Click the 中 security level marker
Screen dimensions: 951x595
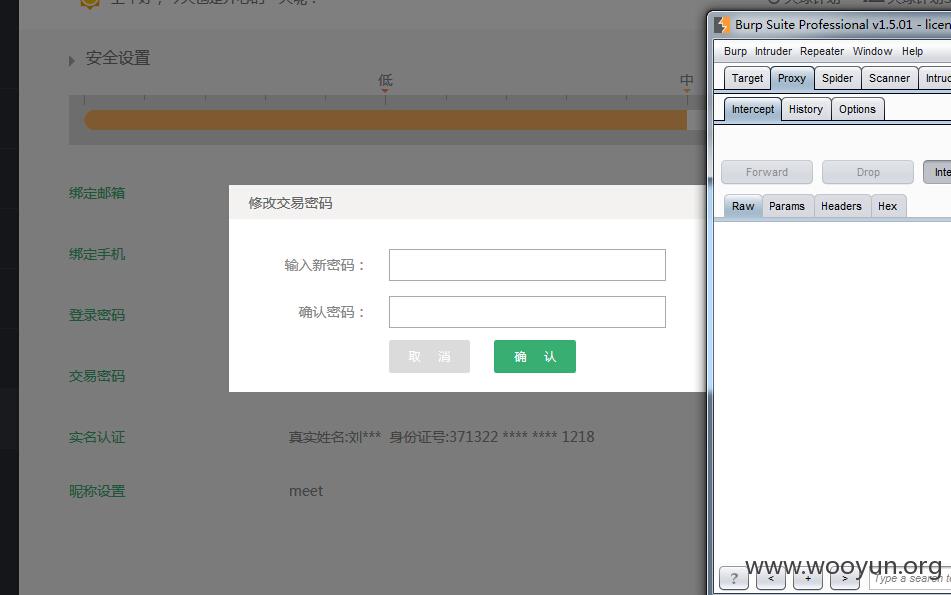coord(687,80)
